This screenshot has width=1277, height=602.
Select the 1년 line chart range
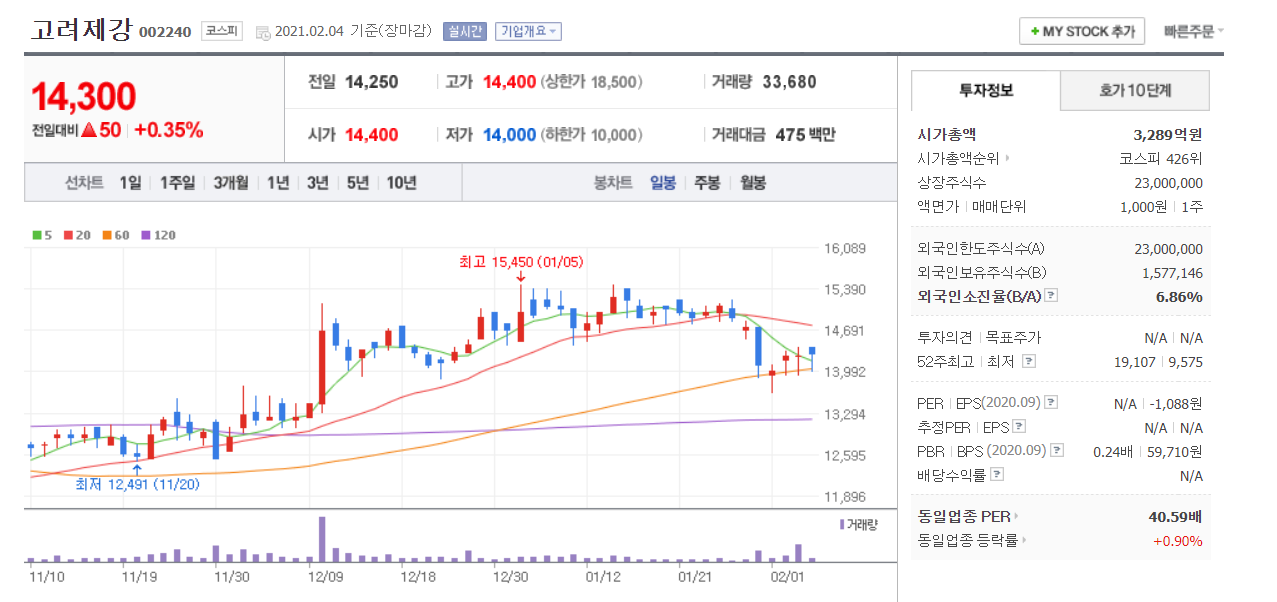[x=278, y=183]
